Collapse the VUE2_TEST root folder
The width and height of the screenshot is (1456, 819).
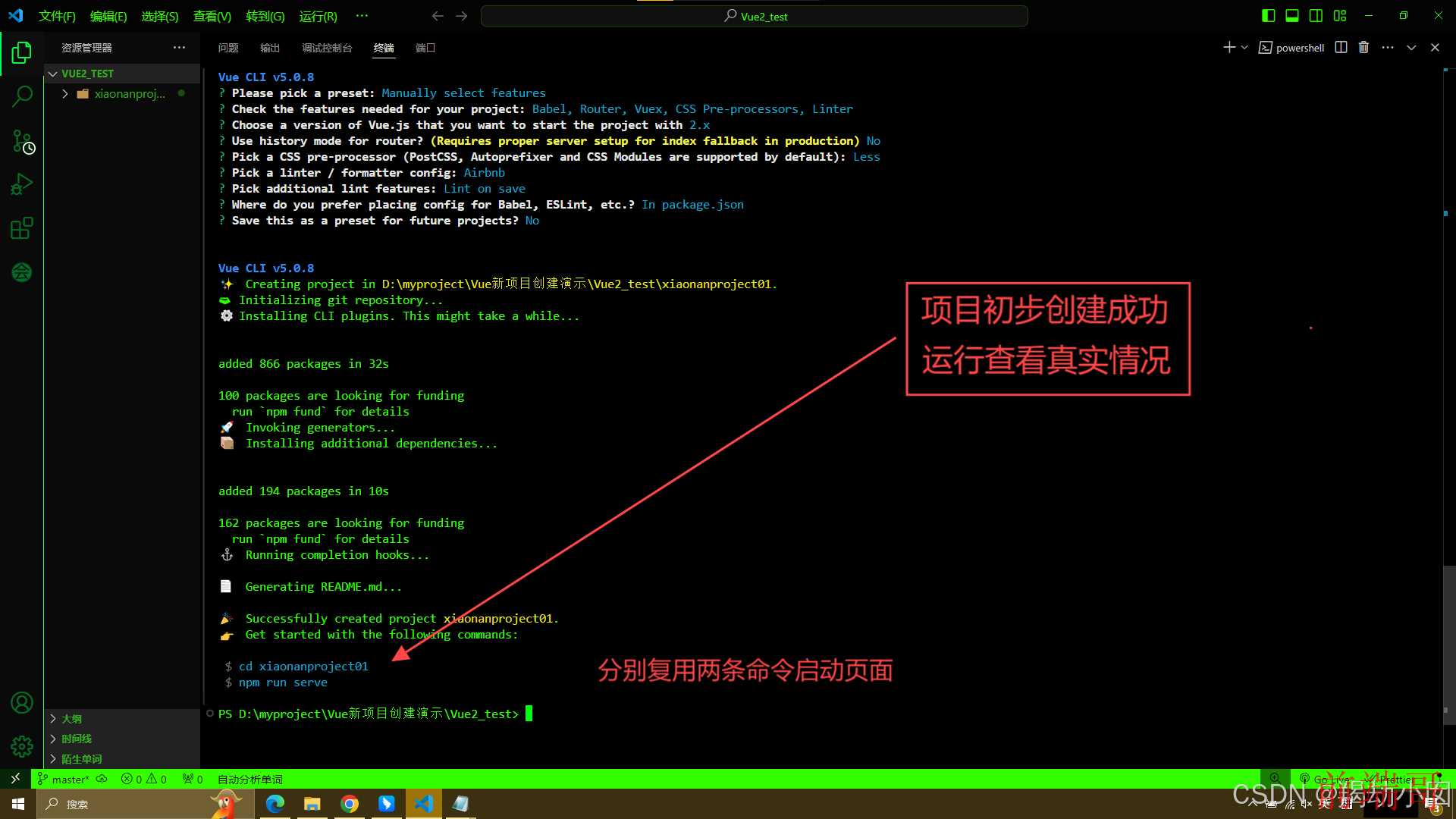tap(124, 74)
